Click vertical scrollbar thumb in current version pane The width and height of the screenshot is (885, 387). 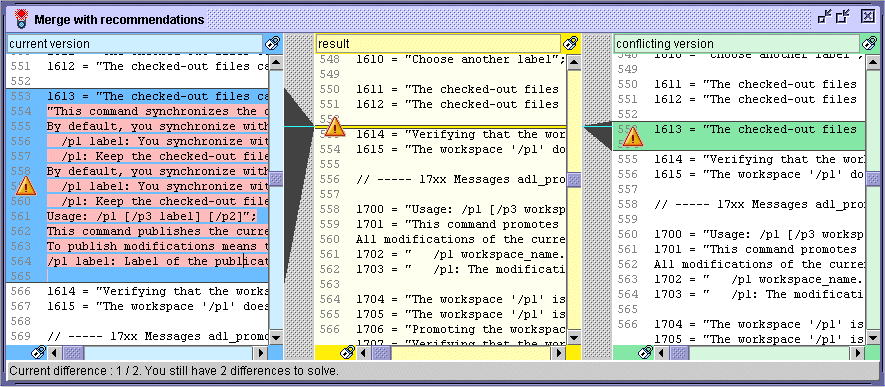click(275, 179)
